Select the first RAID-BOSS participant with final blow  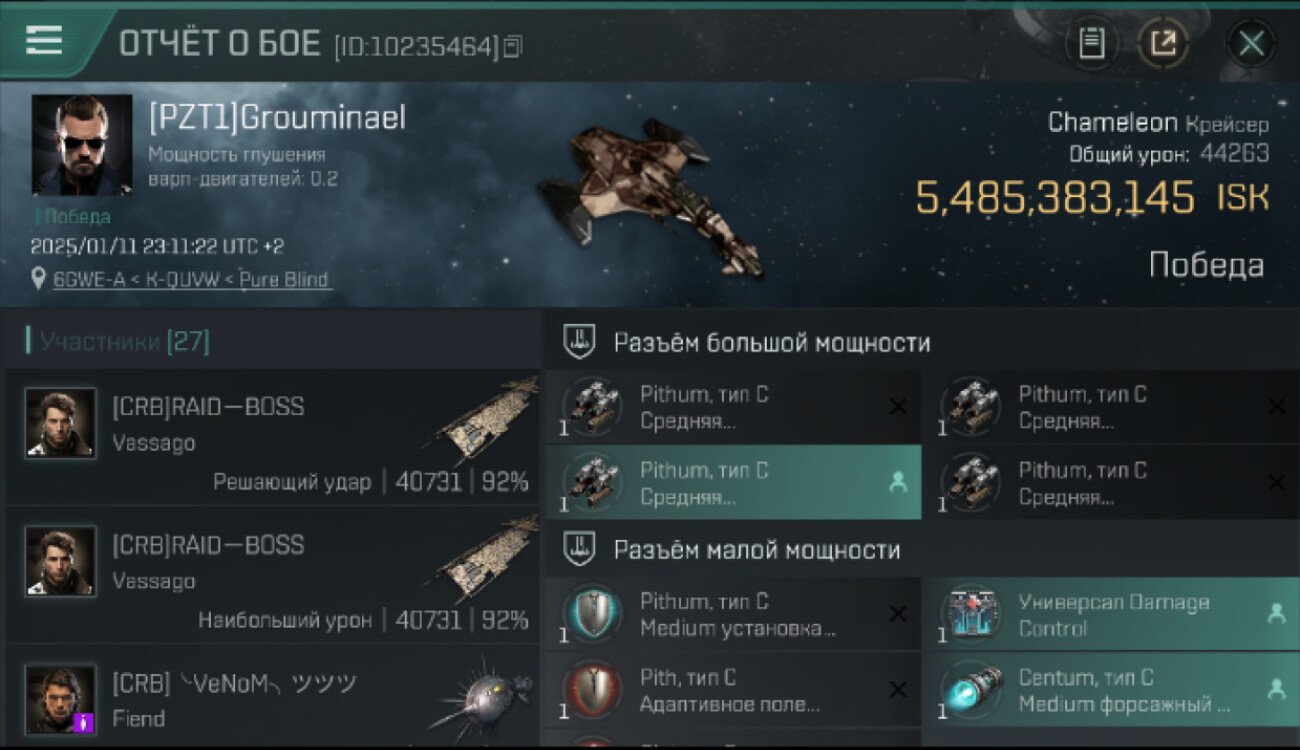(x=272, y=438)
